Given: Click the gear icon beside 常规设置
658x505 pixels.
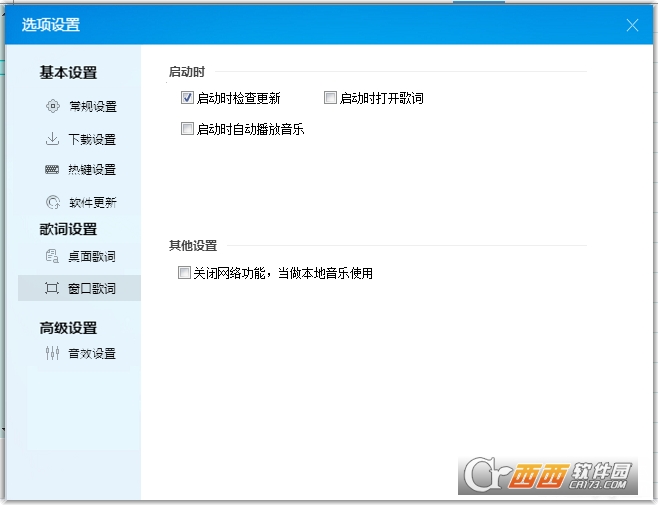Looking at the screenshot, I should pyautogui.click(x=53, y=106).
